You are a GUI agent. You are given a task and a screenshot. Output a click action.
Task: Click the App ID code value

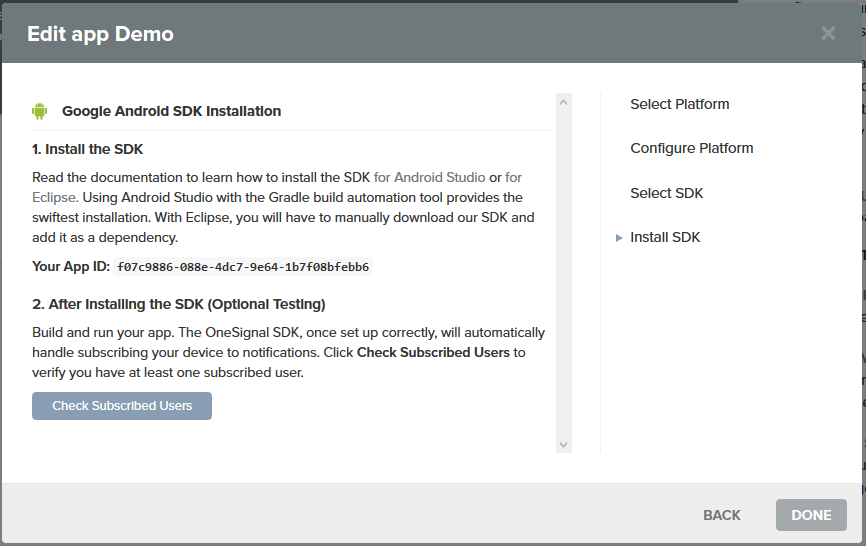(x=243, y=267)
